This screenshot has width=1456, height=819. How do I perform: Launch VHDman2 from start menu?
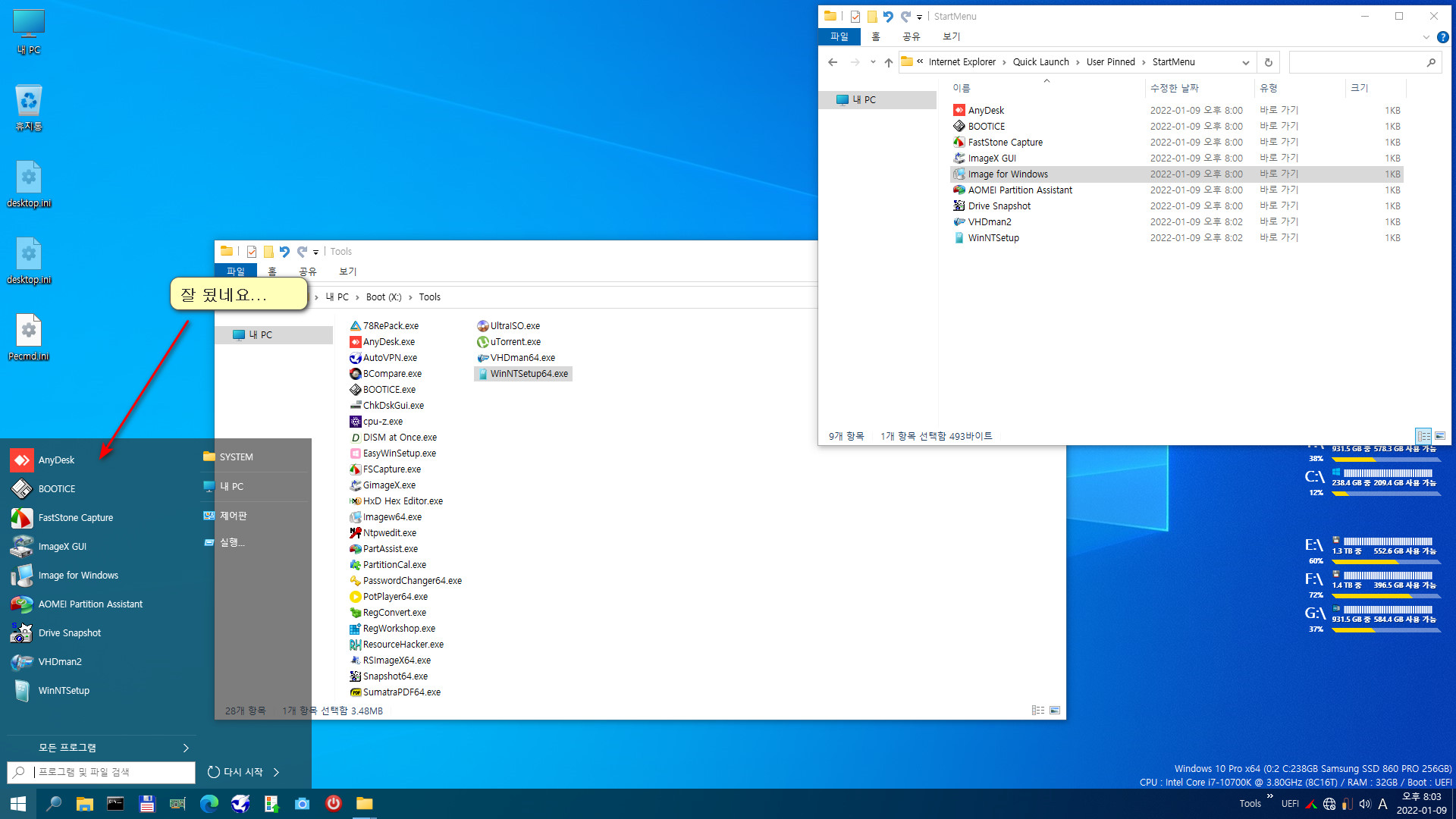tap(60, 661)
